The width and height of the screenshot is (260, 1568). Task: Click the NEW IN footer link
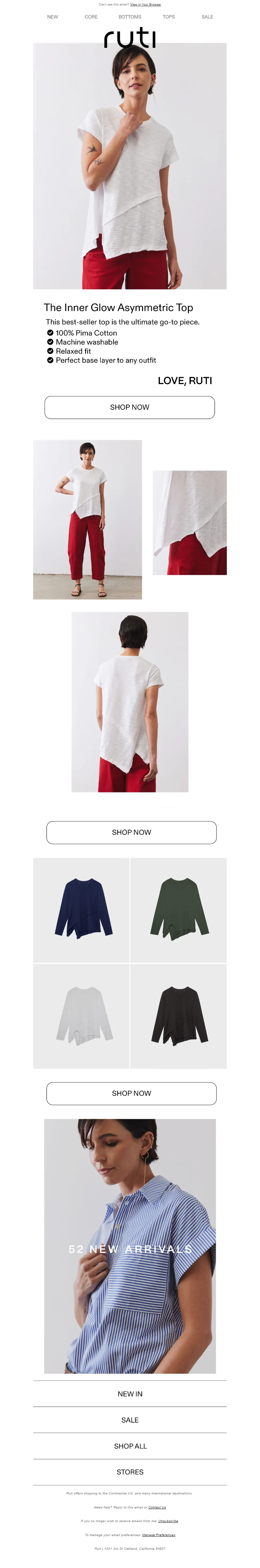(130, 1393)
